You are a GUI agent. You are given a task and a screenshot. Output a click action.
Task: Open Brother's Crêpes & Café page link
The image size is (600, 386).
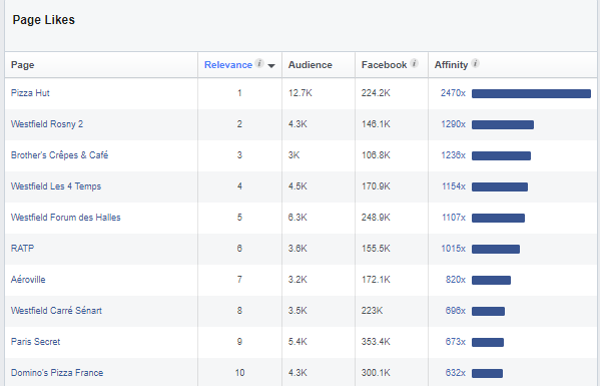[59, 155]
